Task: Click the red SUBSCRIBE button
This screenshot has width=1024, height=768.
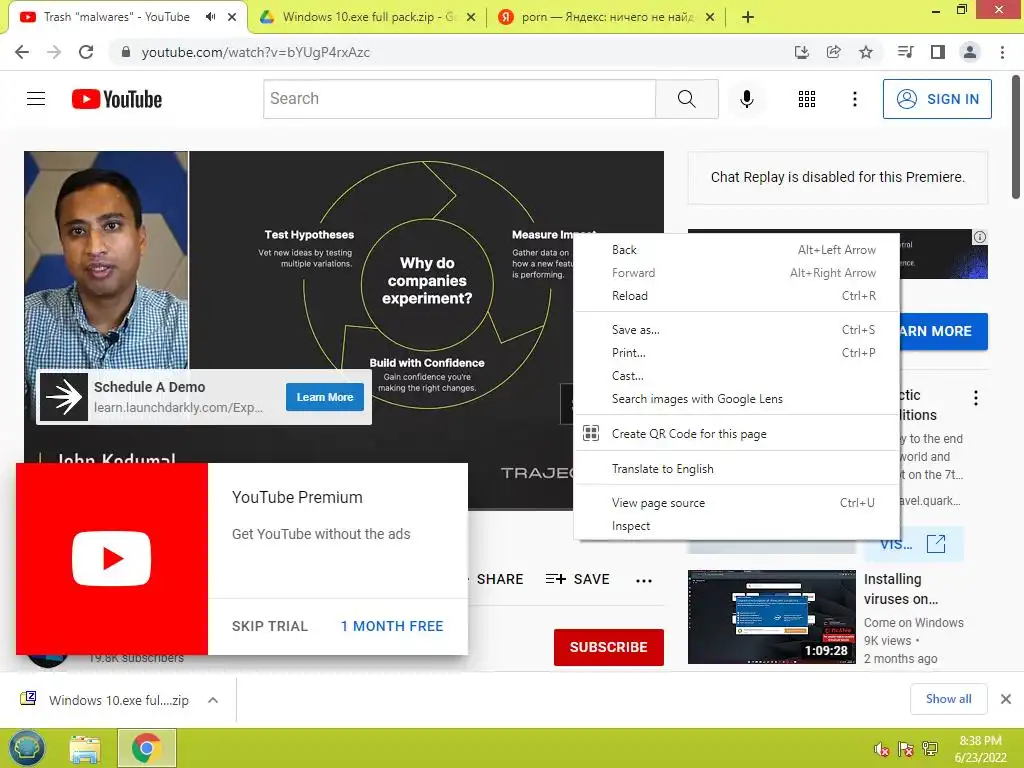Action: coord(609,647)
